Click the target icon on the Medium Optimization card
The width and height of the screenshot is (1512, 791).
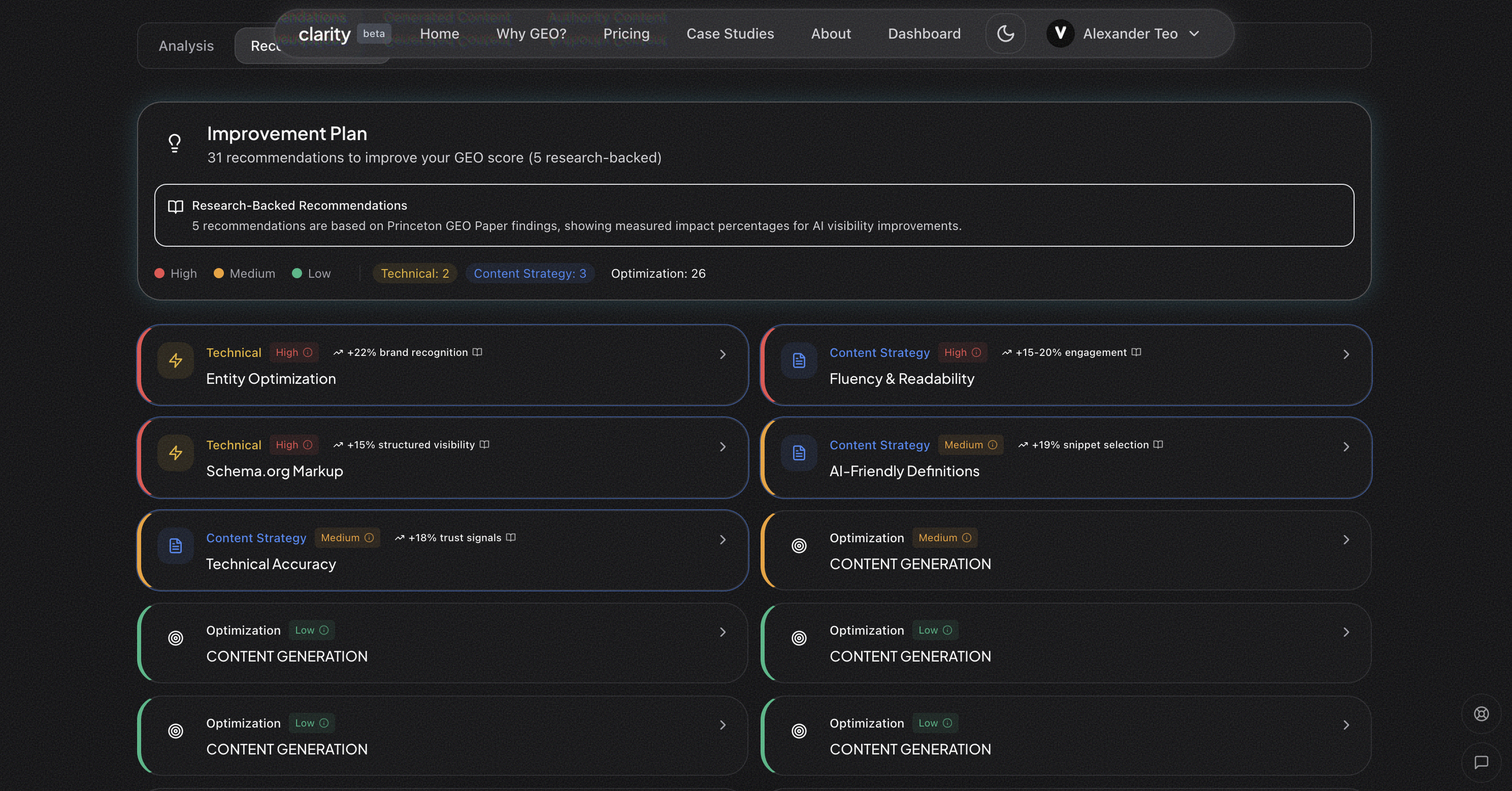pos(799,546)
